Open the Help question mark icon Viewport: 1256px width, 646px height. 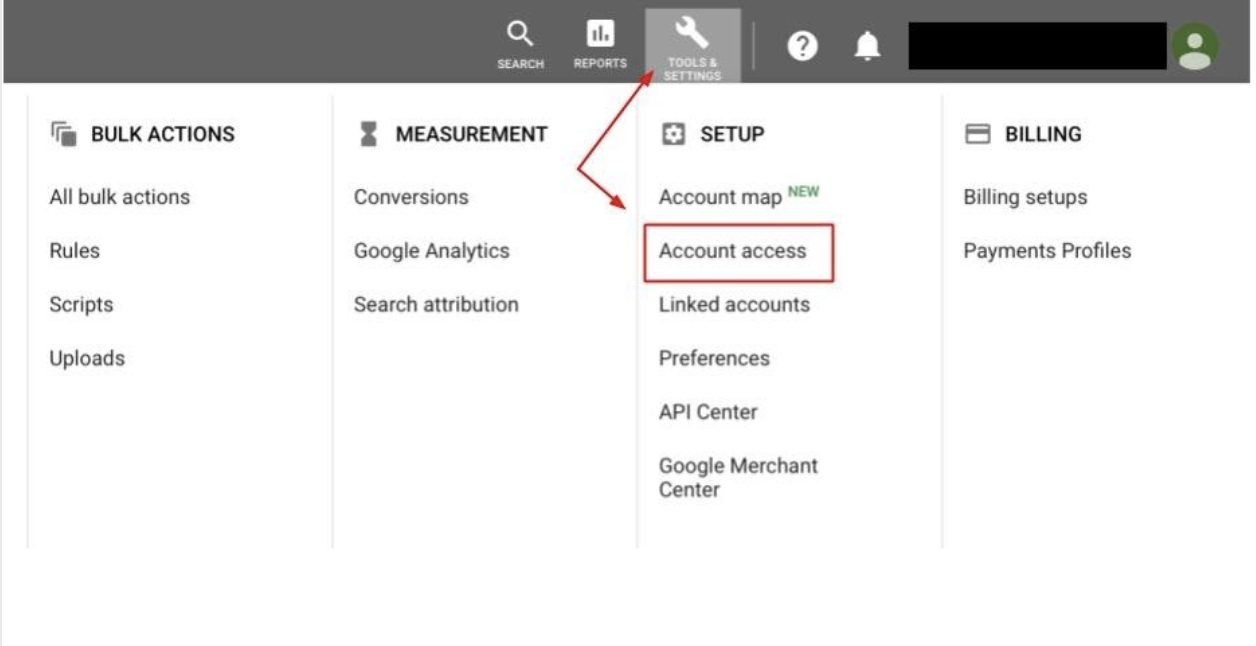[802, 46]
